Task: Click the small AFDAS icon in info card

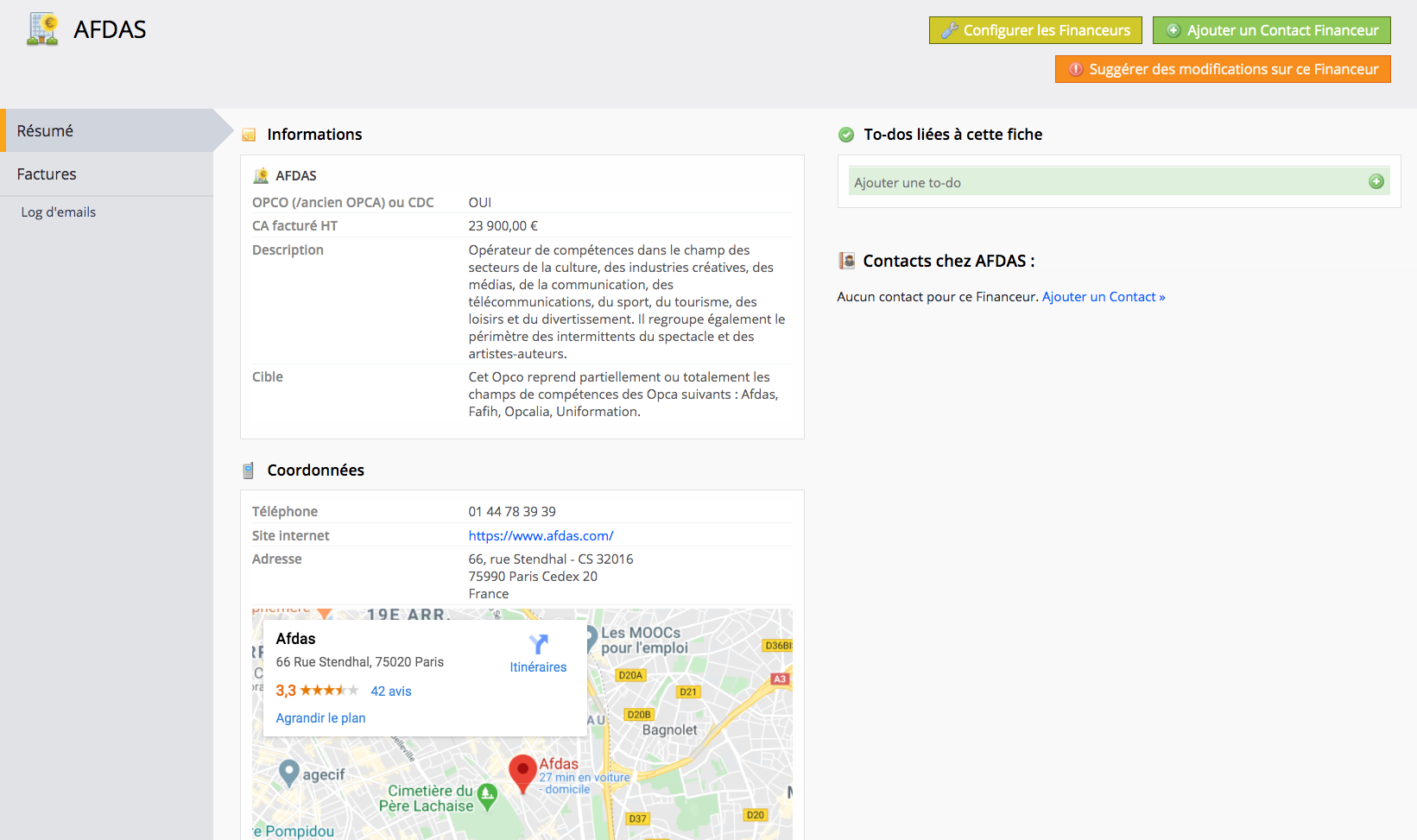Action: tap(261, 176)
